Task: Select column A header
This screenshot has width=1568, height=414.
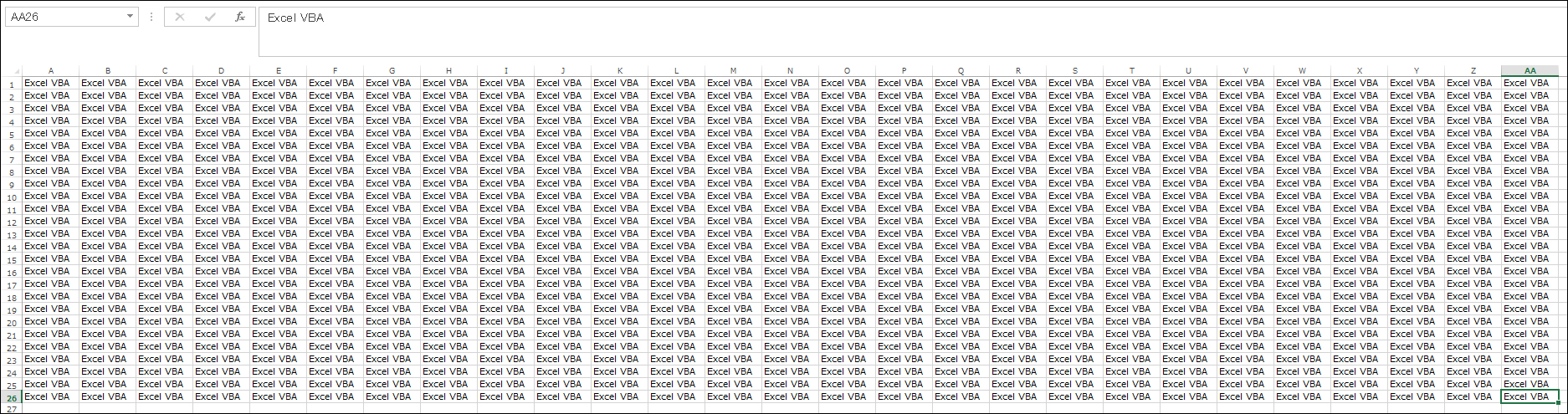Action: point(51,71)
